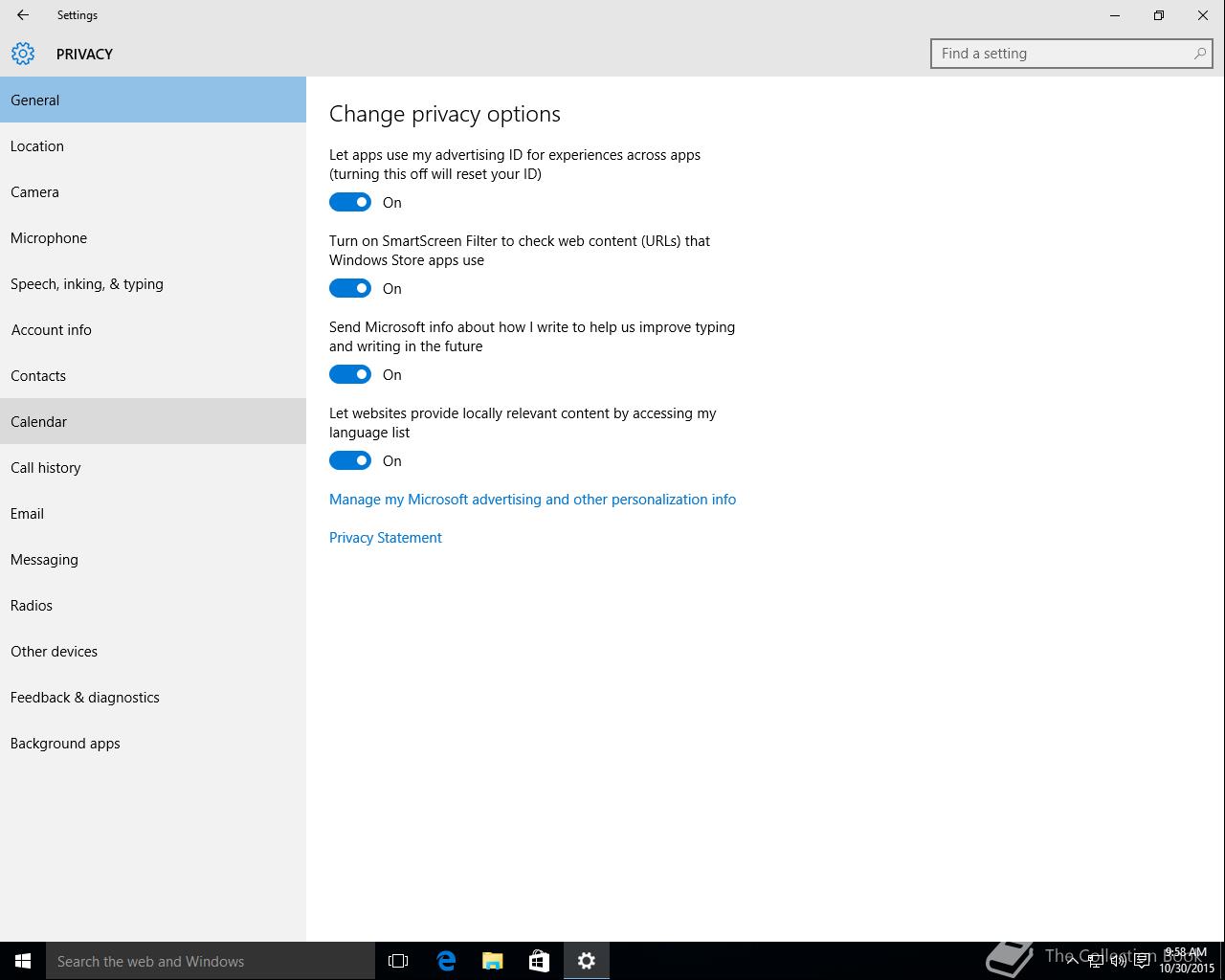Open Email privacy settings
Screen dimensions: 1225x980
tap(153, 513)
